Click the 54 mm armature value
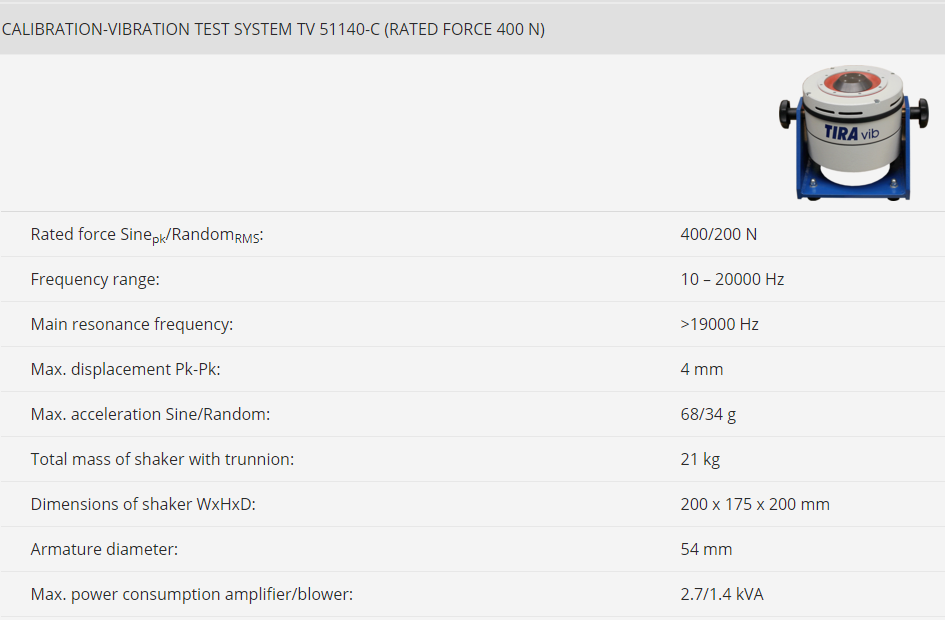The height and width of the screenshot is (620, 945). tap(706, 550)
